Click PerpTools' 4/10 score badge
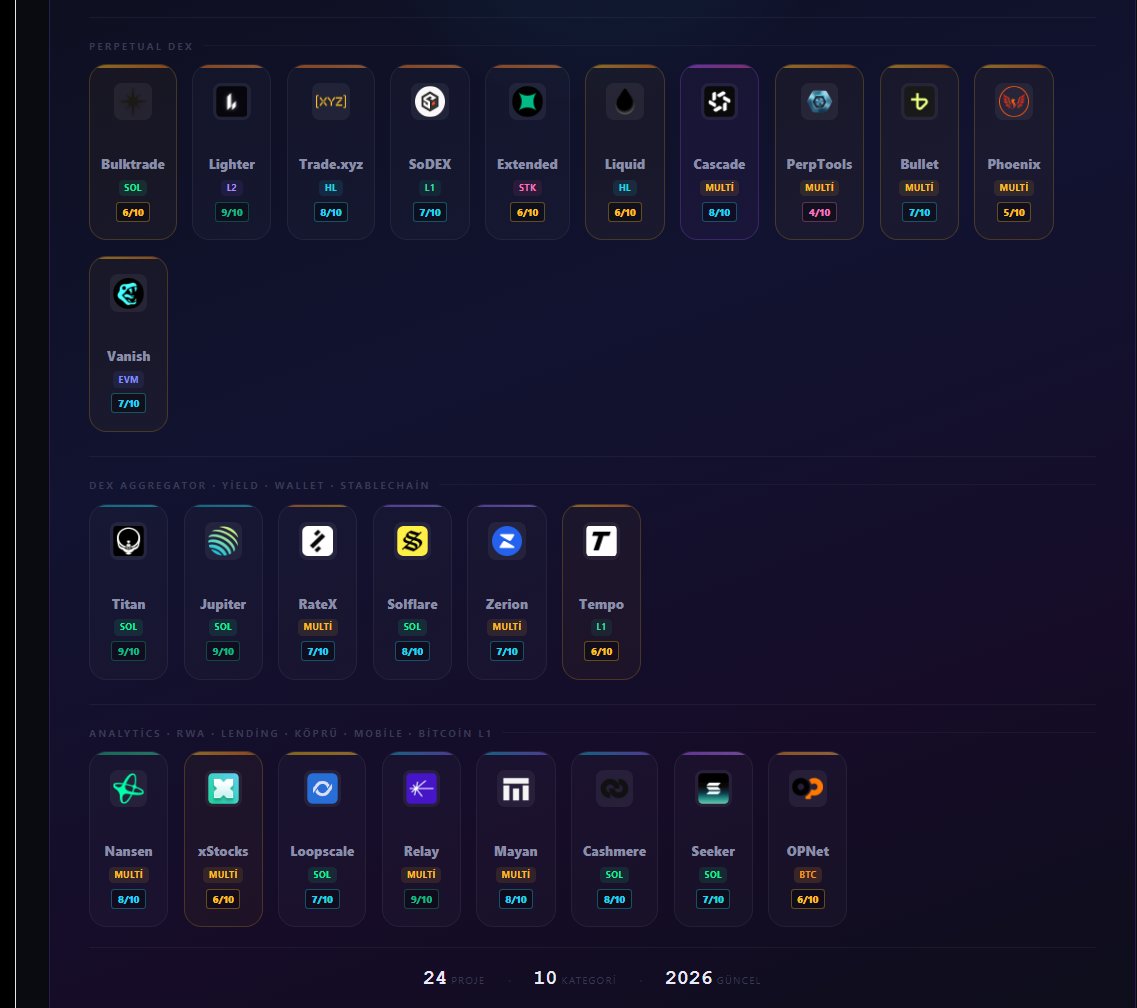 point(819,212)
